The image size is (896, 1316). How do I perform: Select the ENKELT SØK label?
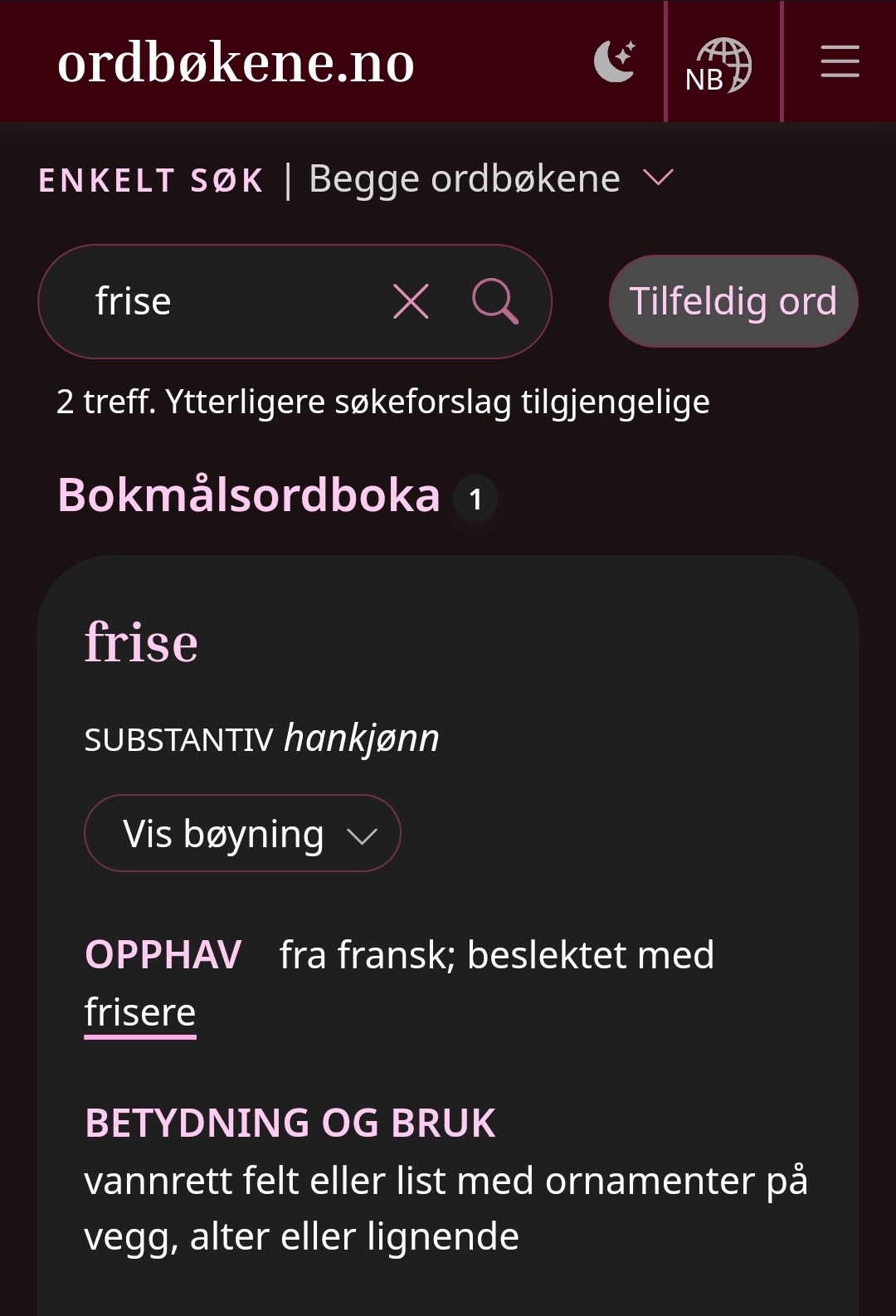(151, 180)
